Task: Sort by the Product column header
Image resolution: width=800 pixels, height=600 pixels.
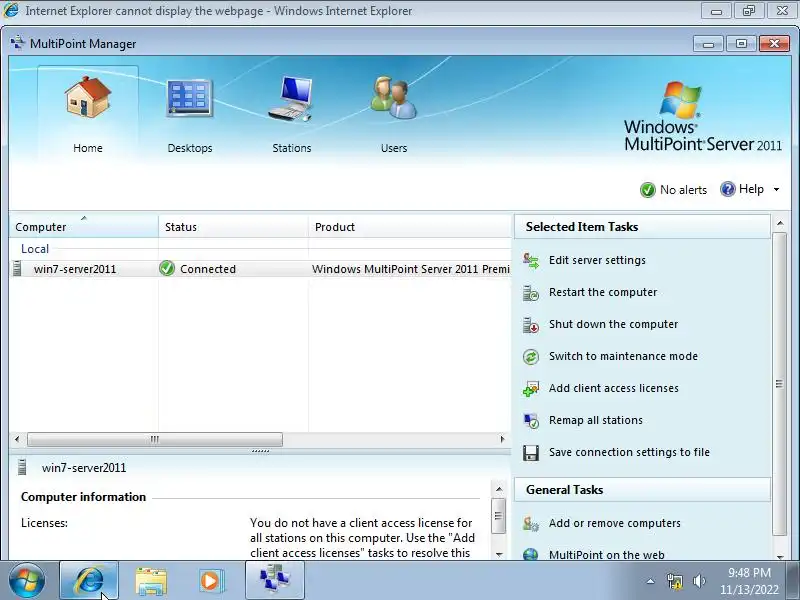Action: 410,227
